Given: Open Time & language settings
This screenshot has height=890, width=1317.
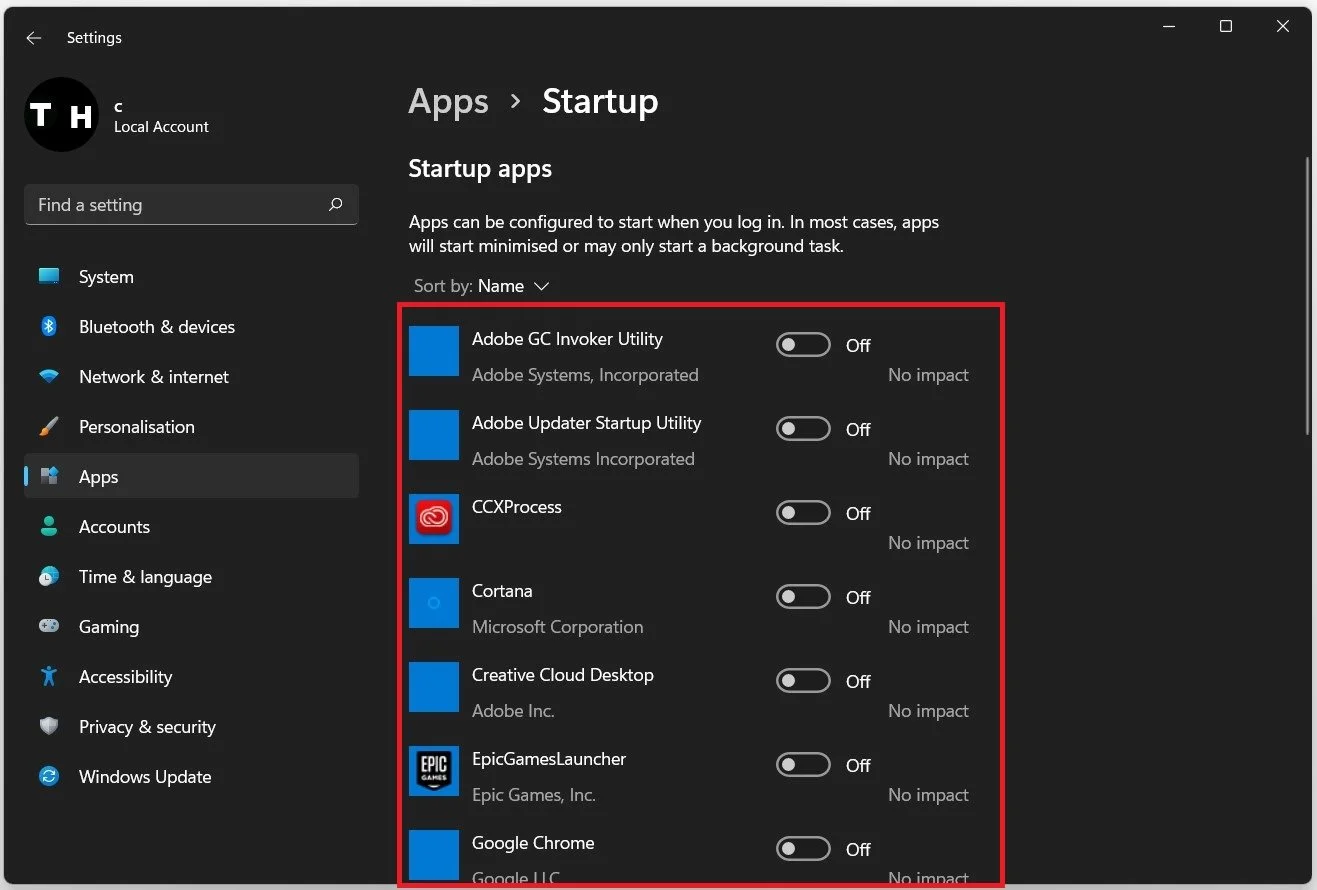Looking at the screenshot, I should tap(191, 577).
